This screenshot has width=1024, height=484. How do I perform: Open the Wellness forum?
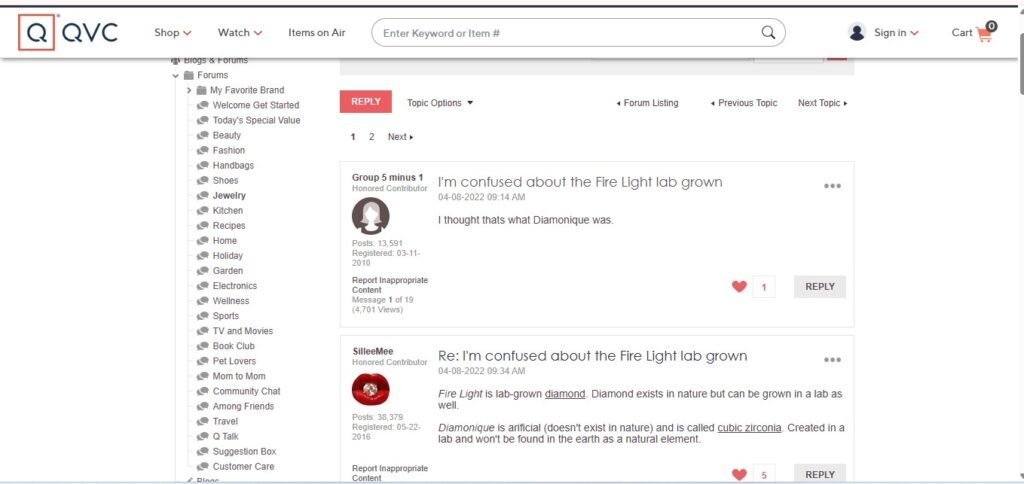(231, 300)
